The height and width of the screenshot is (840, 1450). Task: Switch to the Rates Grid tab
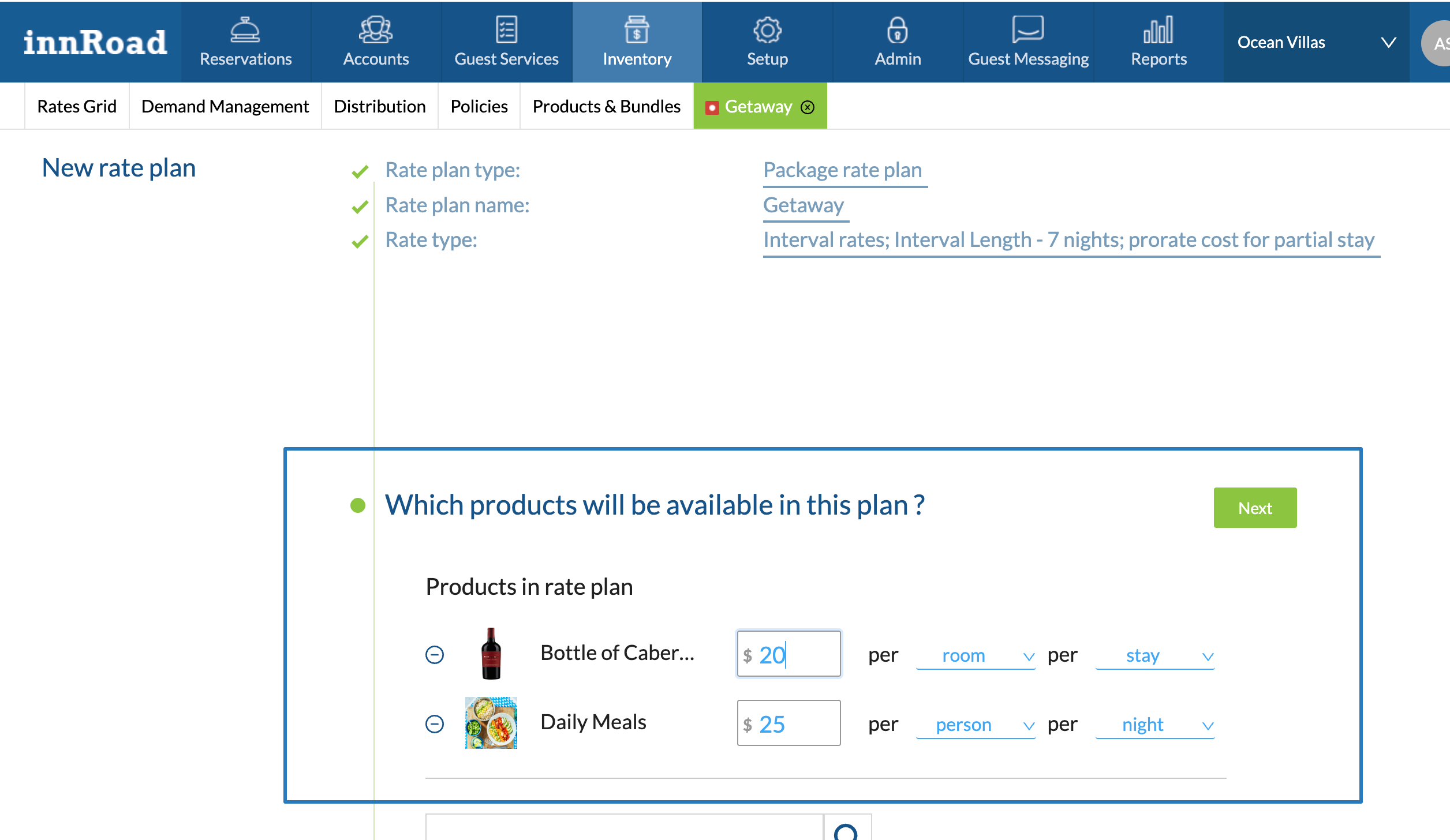click(77, 107)
